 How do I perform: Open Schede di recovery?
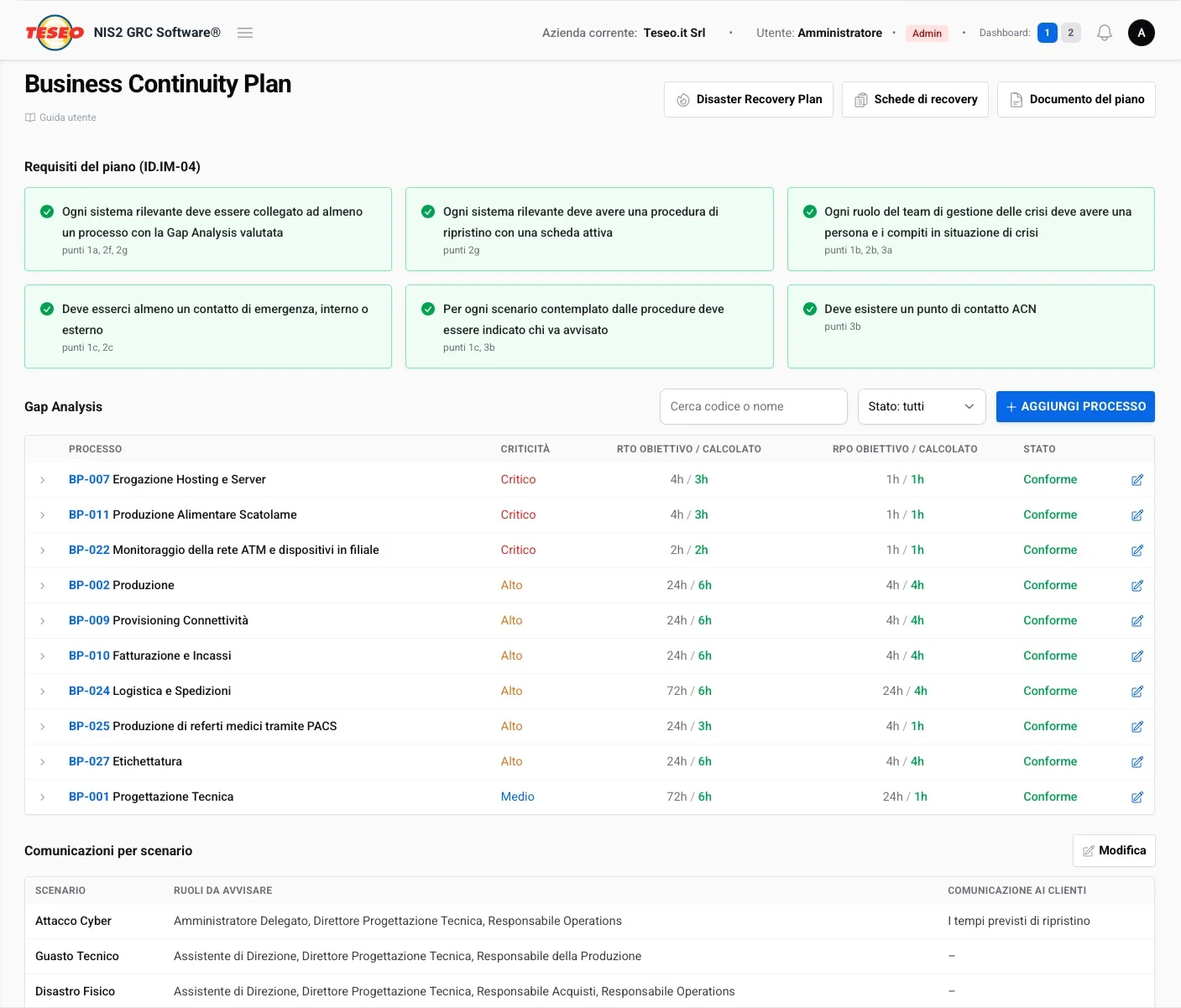pyautogui.click(x=915, y=99)
